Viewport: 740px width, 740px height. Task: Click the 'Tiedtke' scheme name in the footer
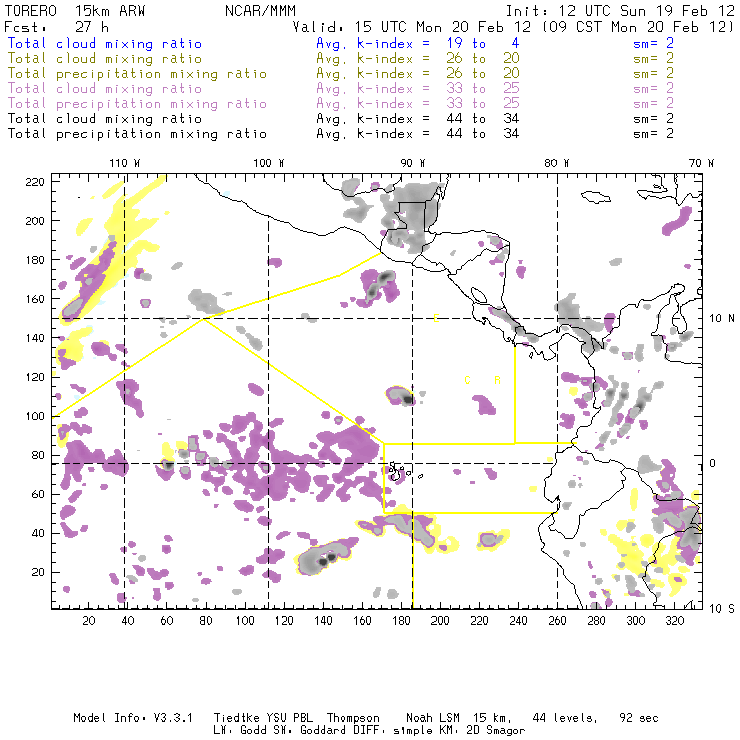click(236, 718)
